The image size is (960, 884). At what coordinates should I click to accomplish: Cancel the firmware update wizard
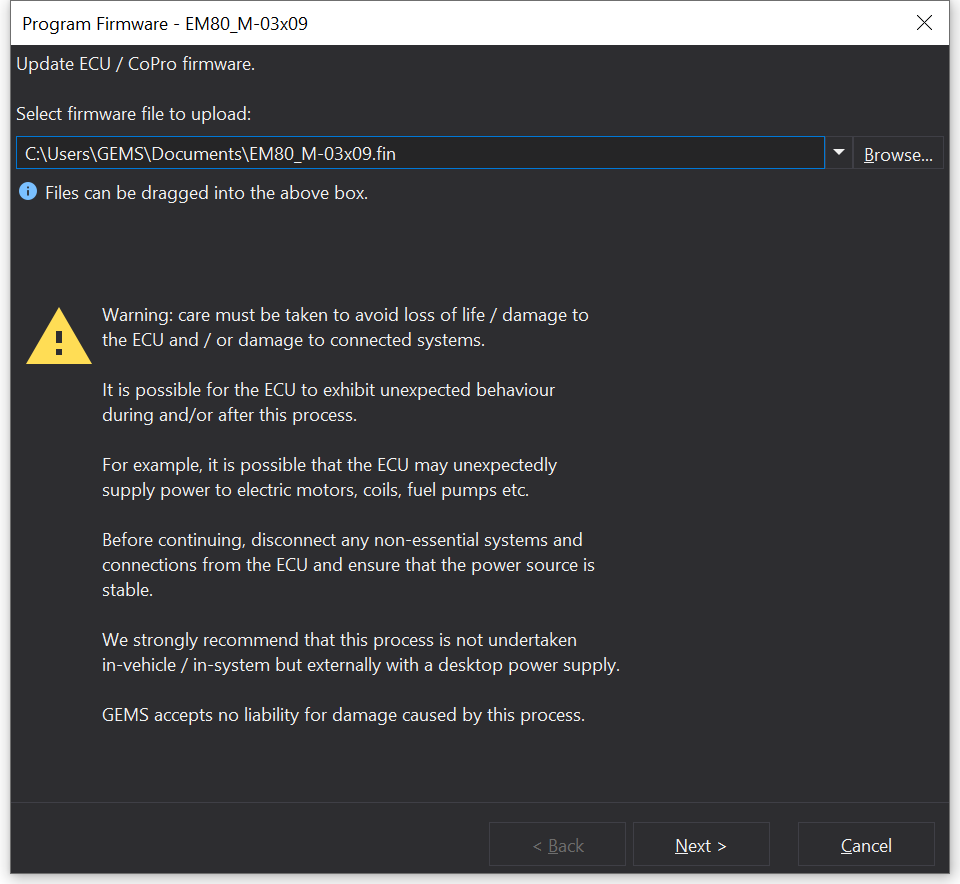coord(866,845)
